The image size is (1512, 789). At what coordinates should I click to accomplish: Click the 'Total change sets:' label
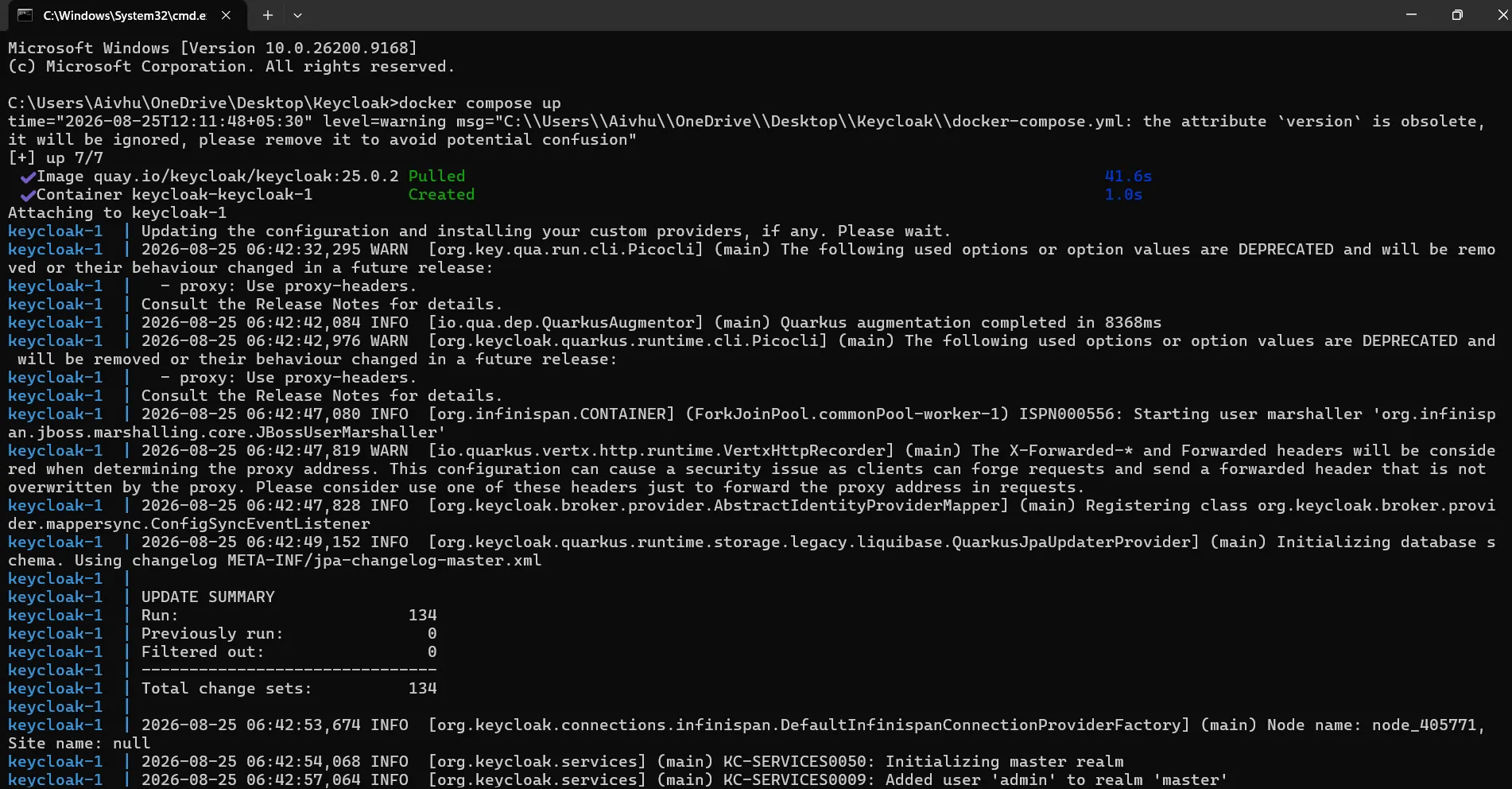pyautogui.click(x=227, y=688)
